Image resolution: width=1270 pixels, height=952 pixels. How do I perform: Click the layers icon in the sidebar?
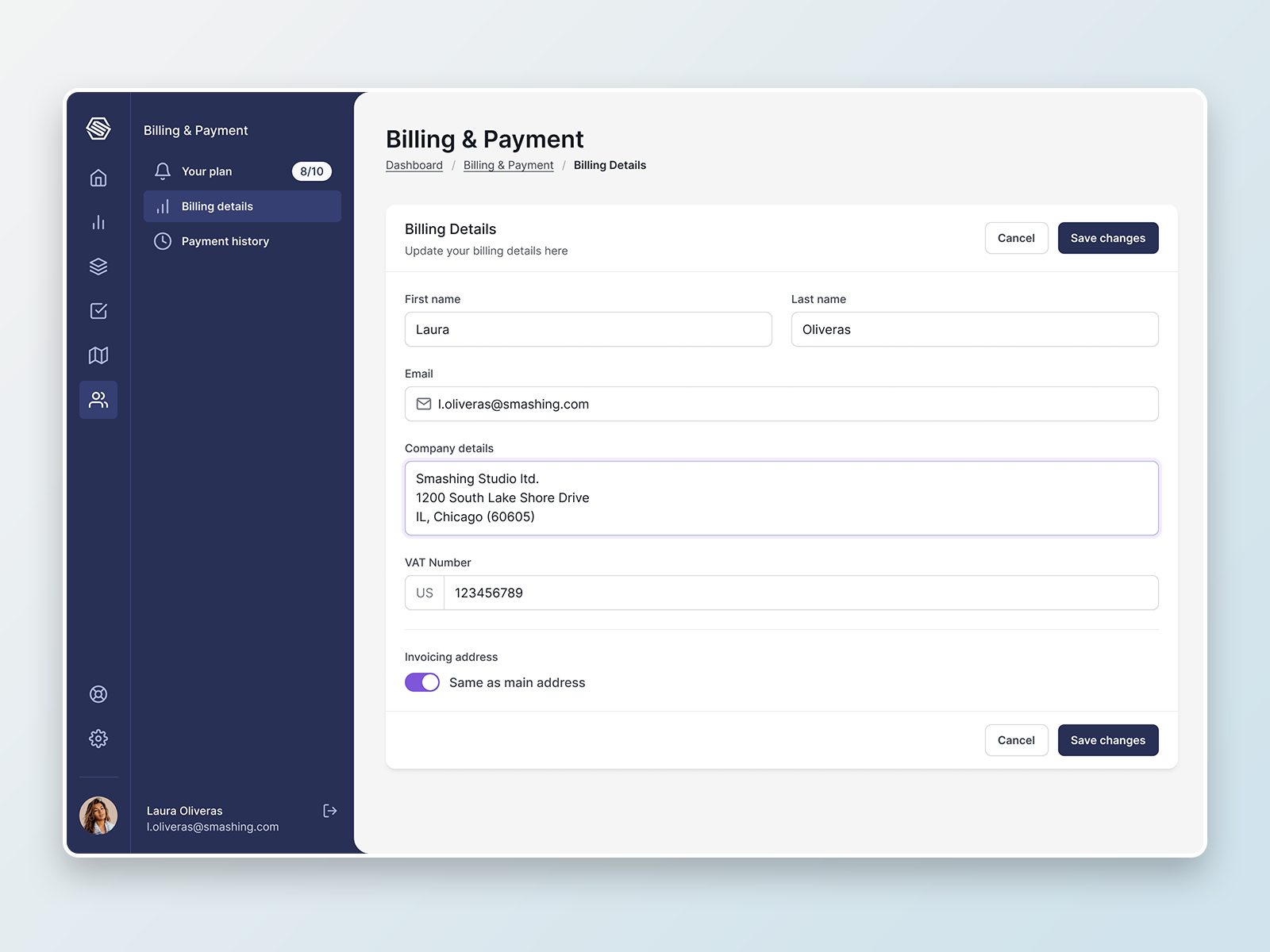(98, 267)
